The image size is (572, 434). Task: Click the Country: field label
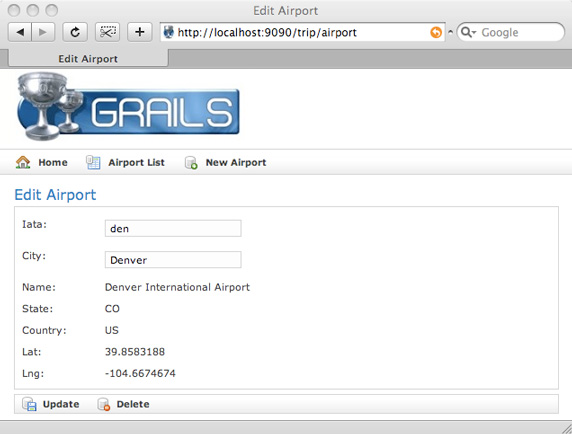click(44, 330)
